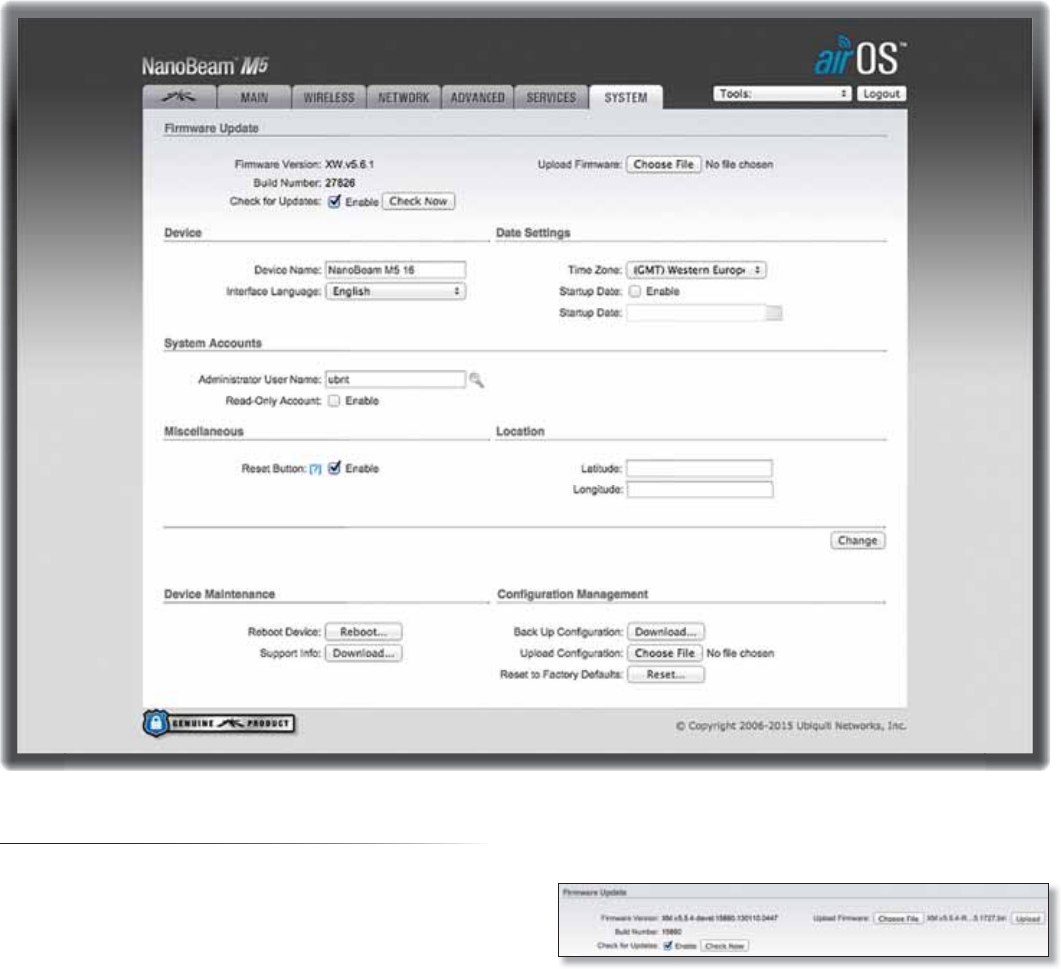Viewport: 1061px width, 969px height.
Task: Click the key icon to change password
Action: pos(476,380)
